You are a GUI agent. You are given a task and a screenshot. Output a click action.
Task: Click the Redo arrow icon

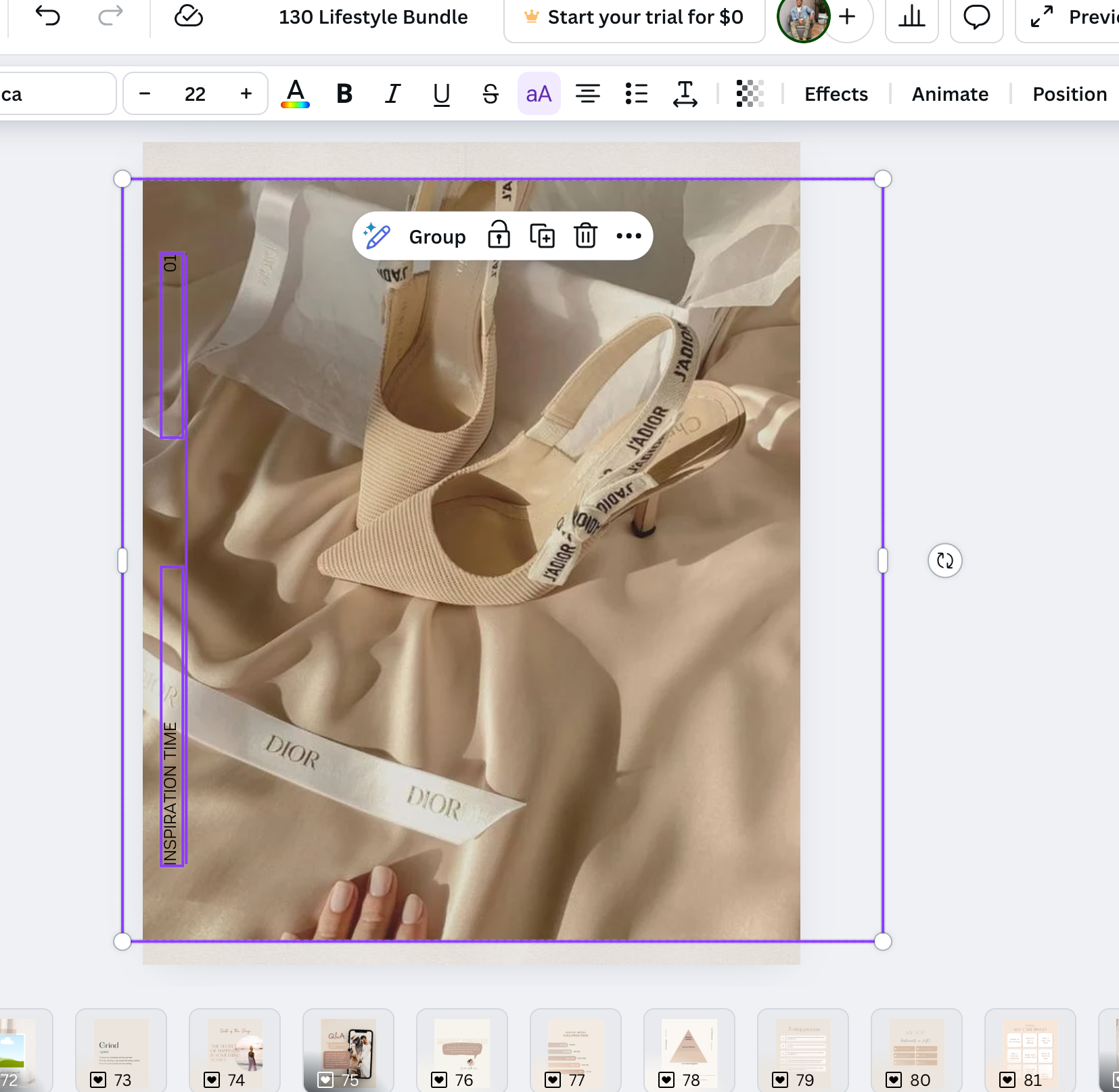(110, 16)
